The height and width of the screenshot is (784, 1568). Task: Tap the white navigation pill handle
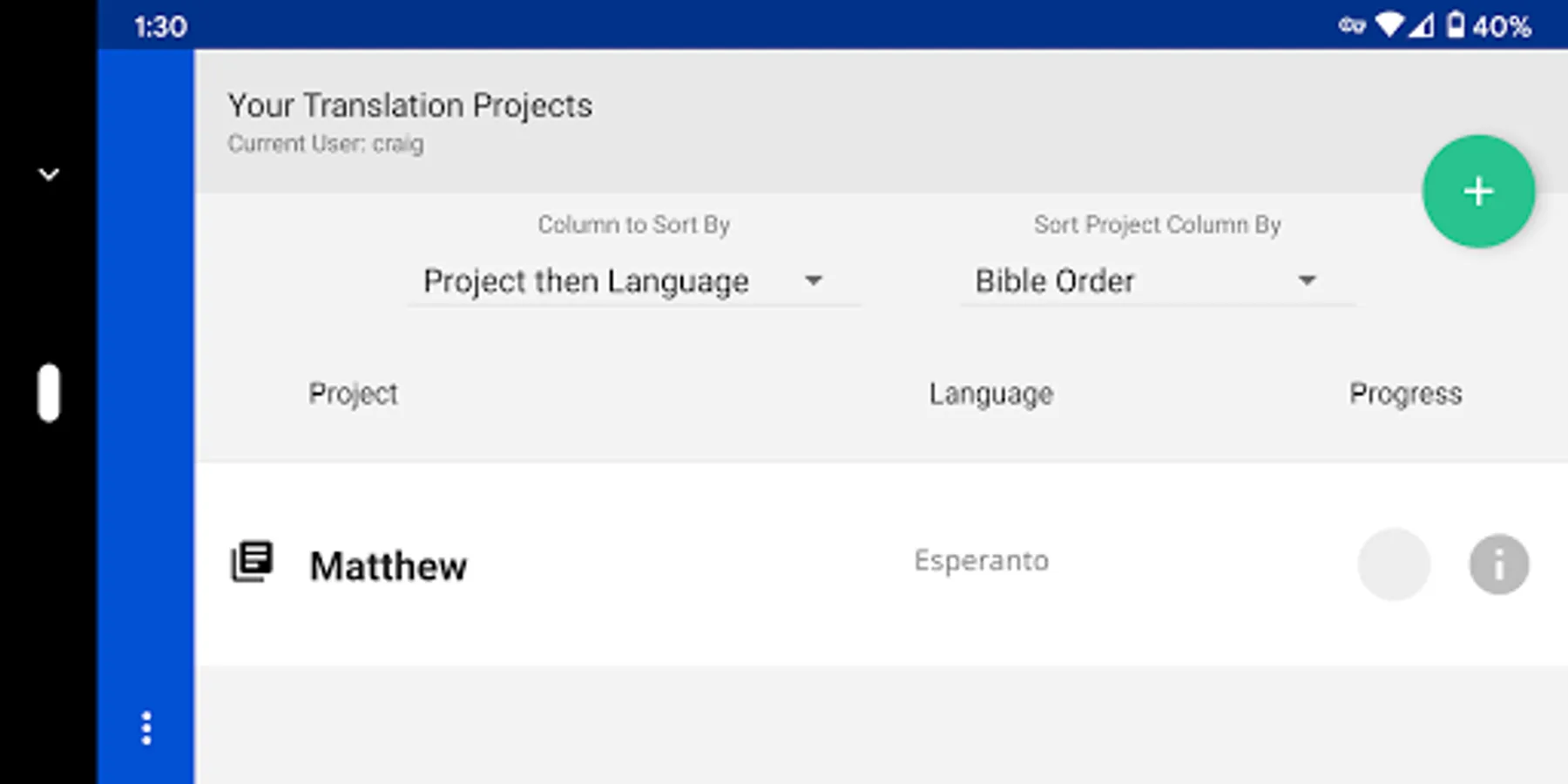pyautogui.click(x=49, y=393)
